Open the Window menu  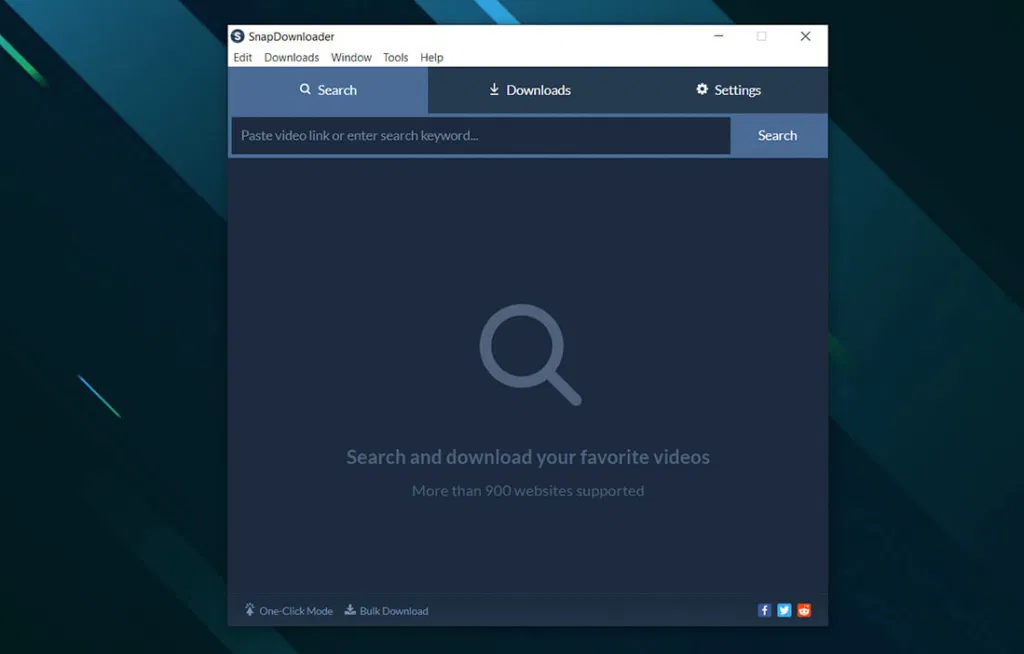[351, 57]
